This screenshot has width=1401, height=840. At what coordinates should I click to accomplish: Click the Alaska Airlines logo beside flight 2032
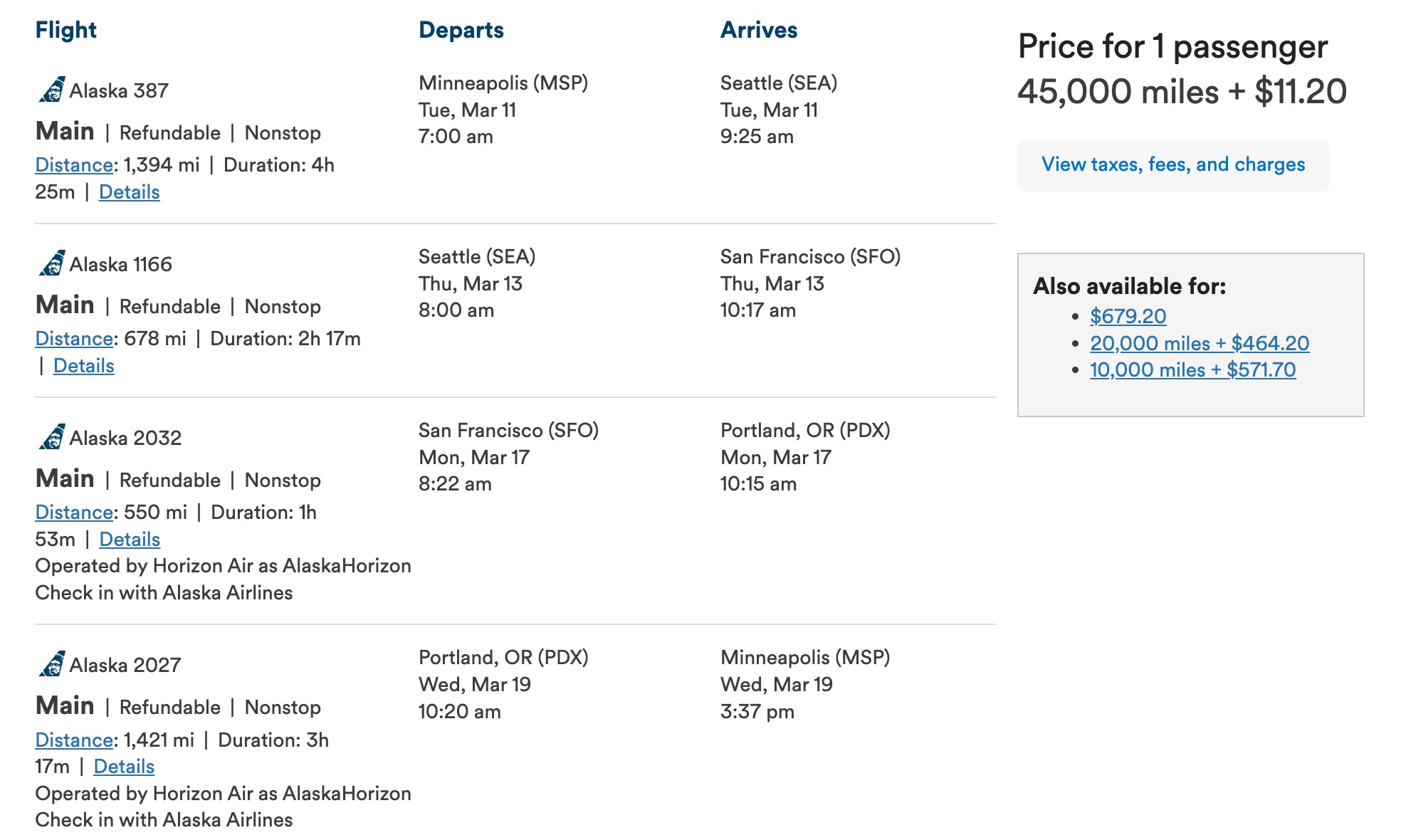(51, 438)
